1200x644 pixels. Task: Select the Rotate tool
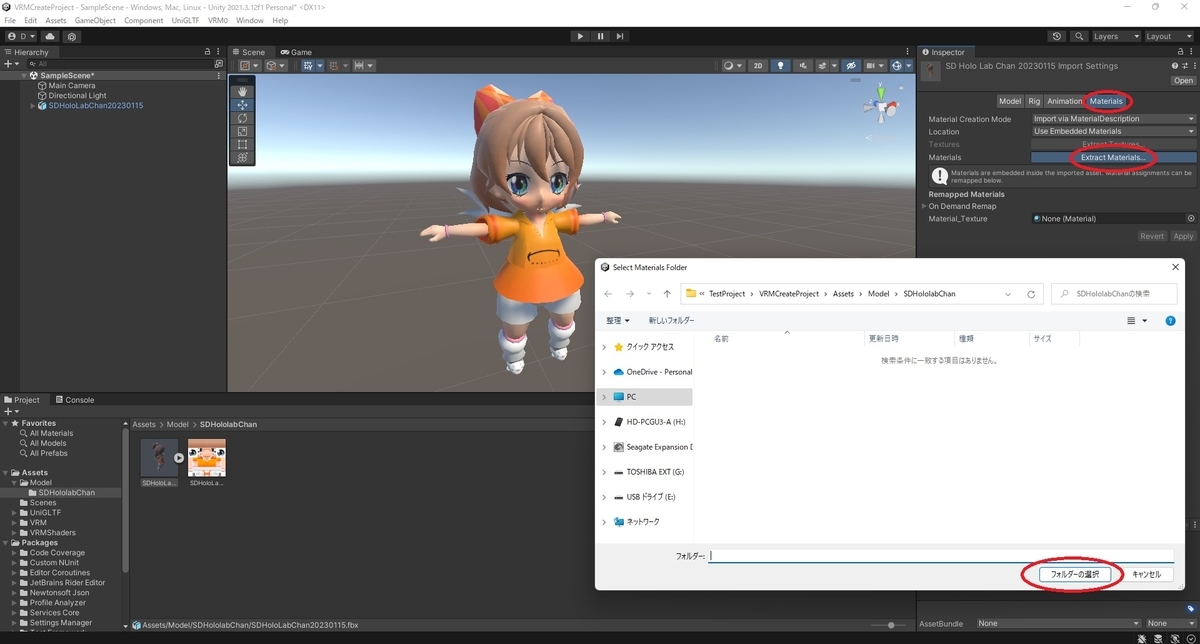[242, 118]
